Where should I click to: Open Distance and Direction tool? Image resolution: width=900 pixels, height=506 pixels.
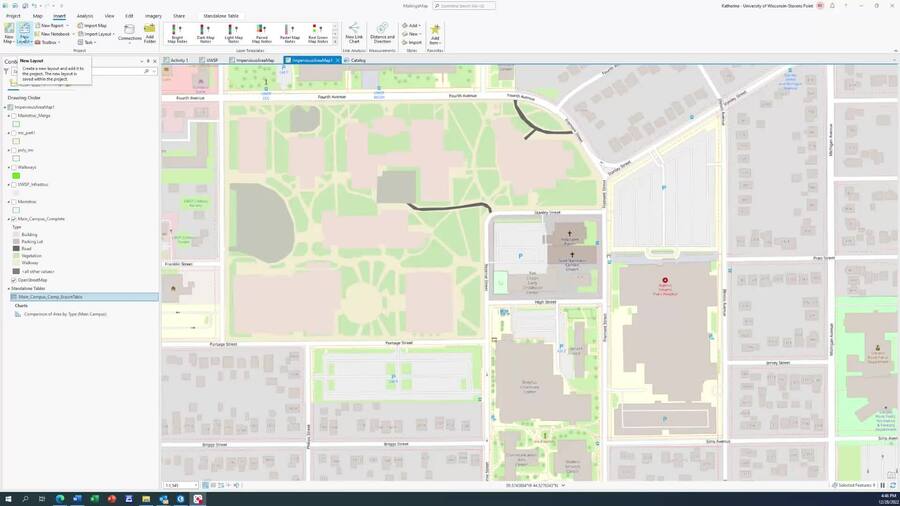(x=382, y=33)
